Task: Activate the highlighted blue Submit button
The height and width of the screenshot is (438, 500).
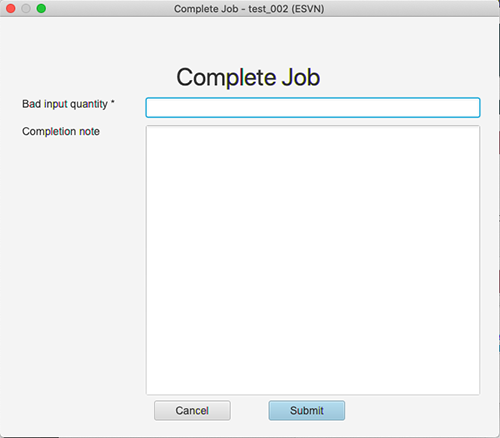Action: (x=307, y=410)
